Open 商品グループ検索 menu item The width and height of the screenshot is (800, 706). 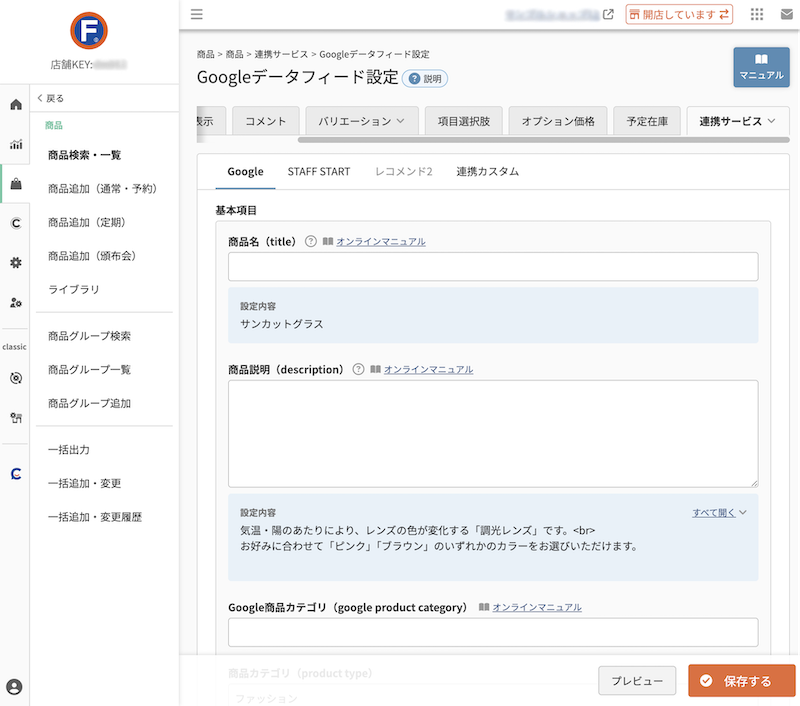[89, 336]
